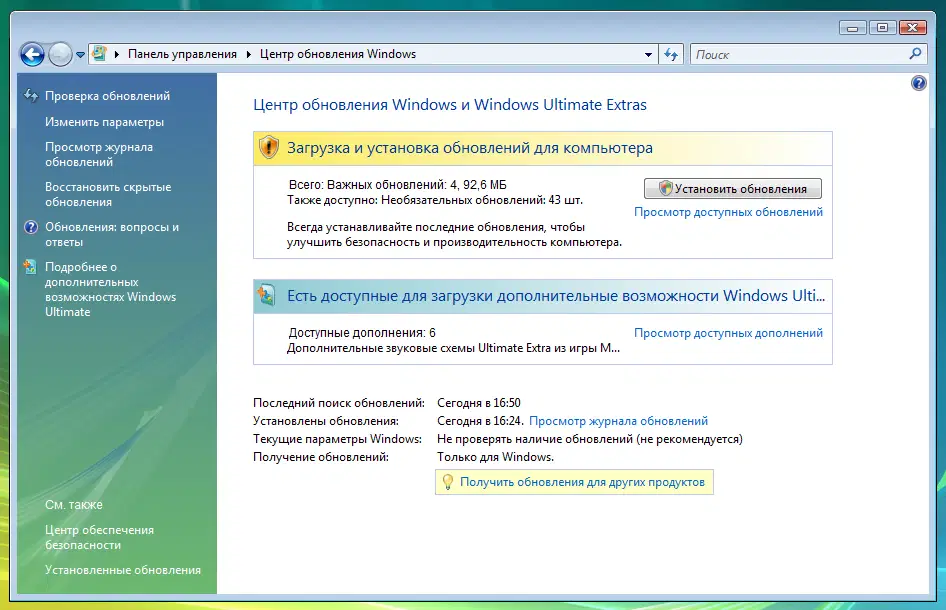Open Изменить параметры link

(x=104, y=122)
